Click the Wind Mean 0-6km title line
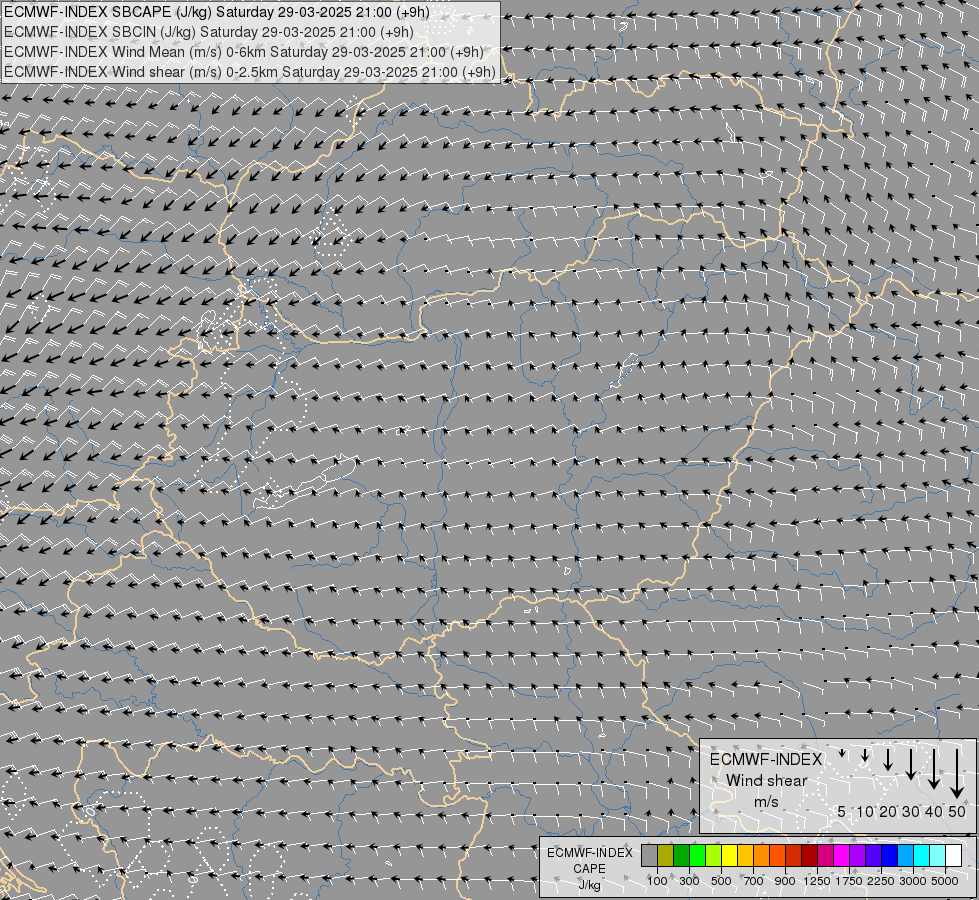 pyautogui.click(x=244, y=52)
